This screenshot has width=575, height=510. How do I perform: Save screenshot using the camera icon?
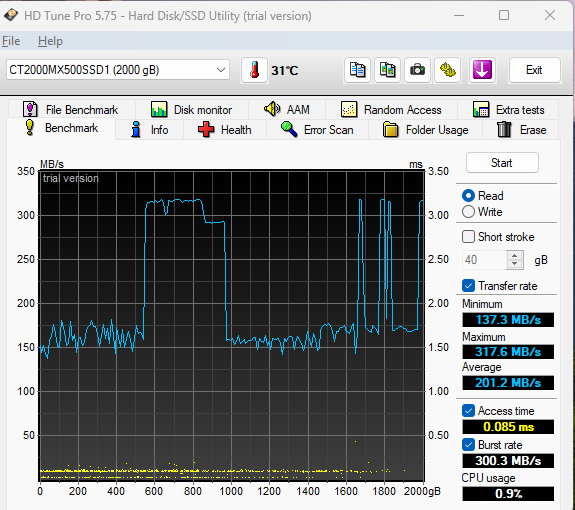click(x=417, y=70)
